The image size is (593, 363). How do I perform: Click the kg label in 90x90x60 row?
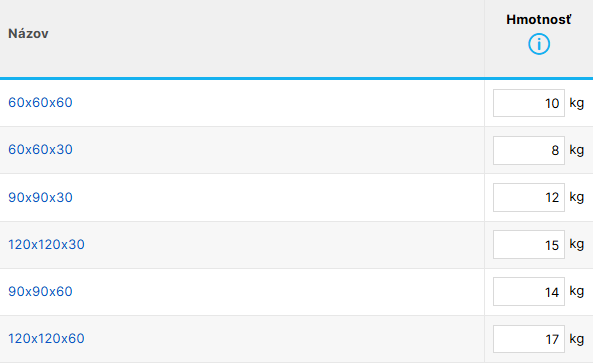point(577,291)
